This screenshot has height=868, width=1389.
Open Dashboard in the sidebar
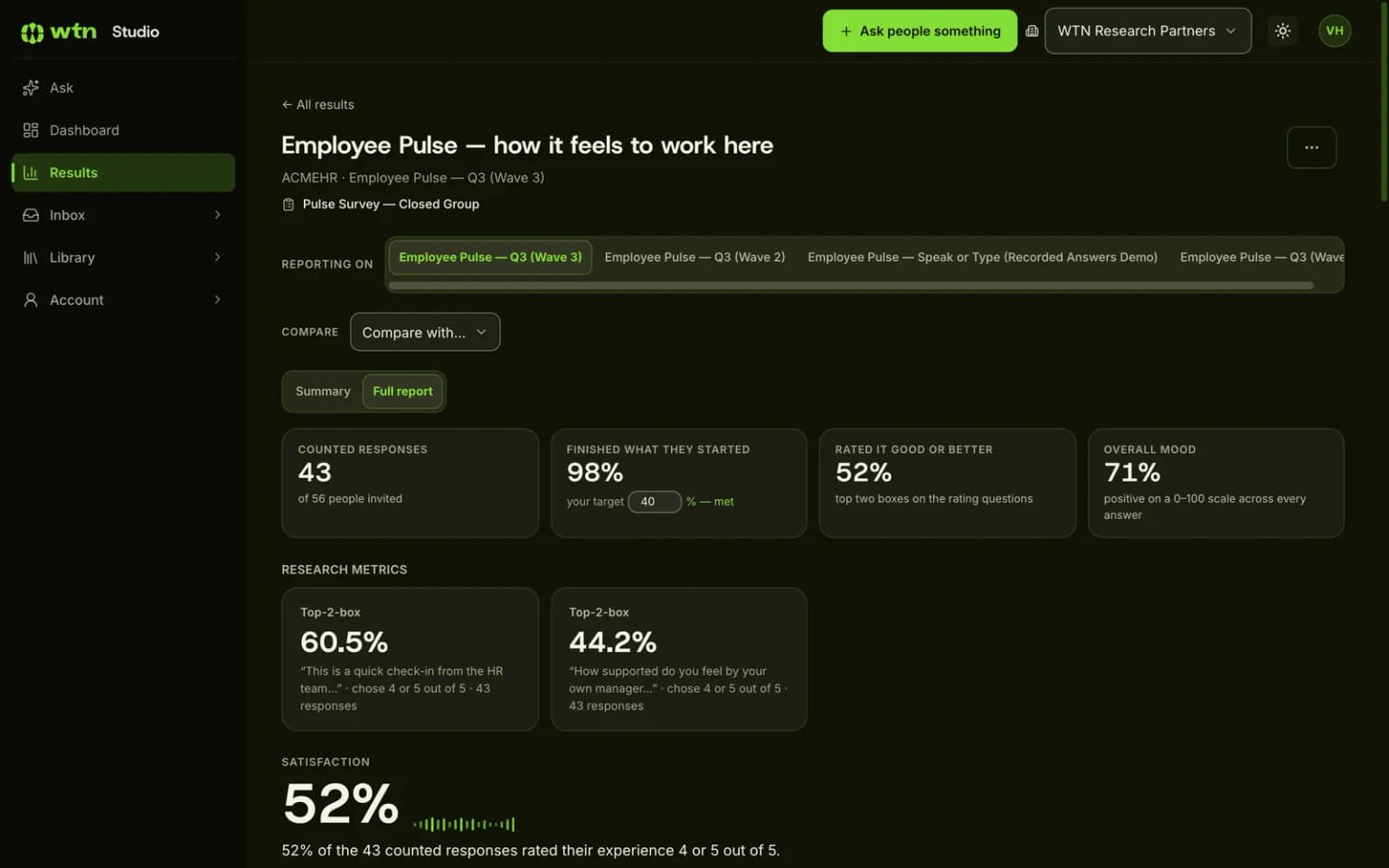123,130
